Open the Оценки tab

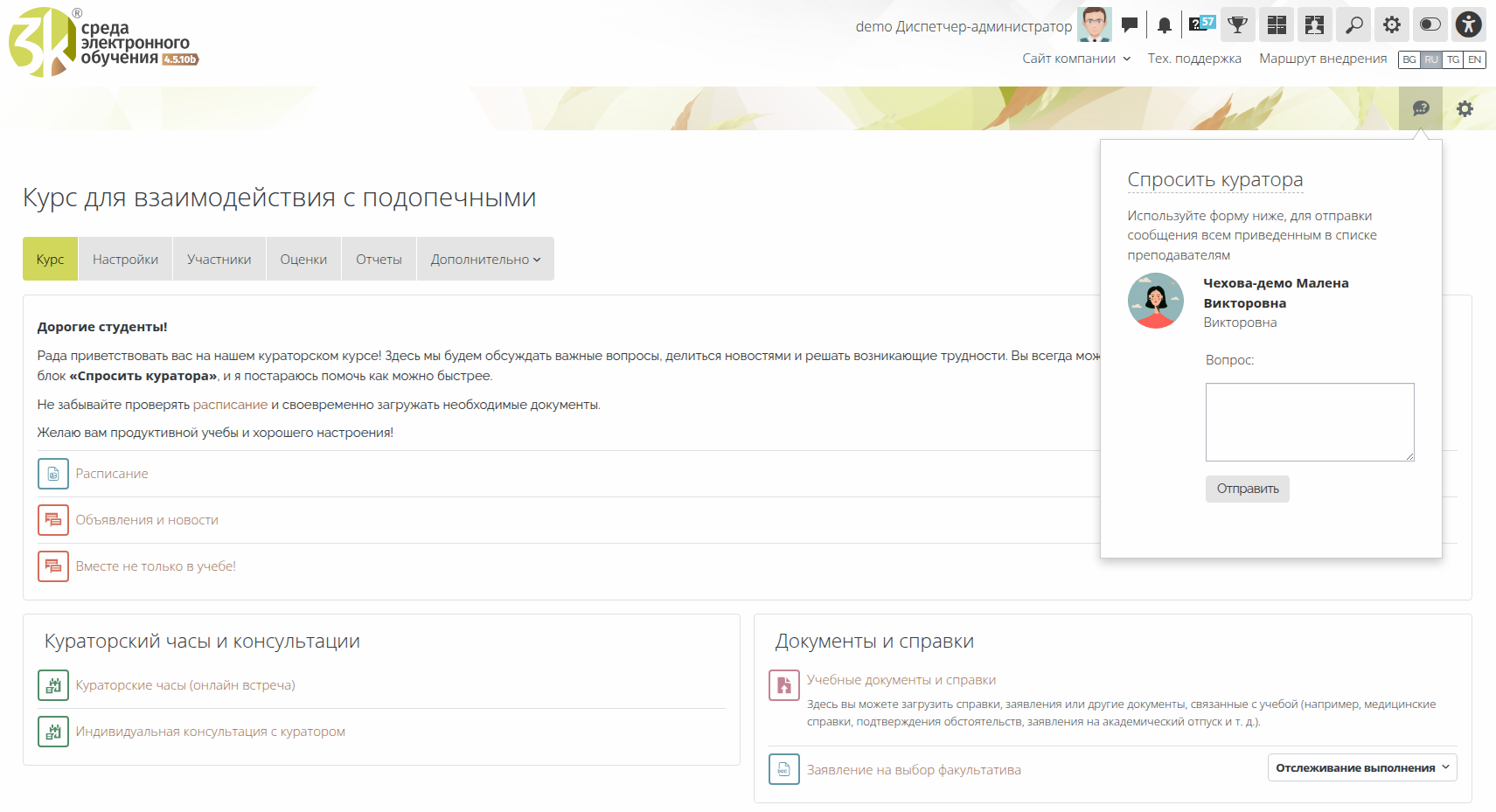303,260
